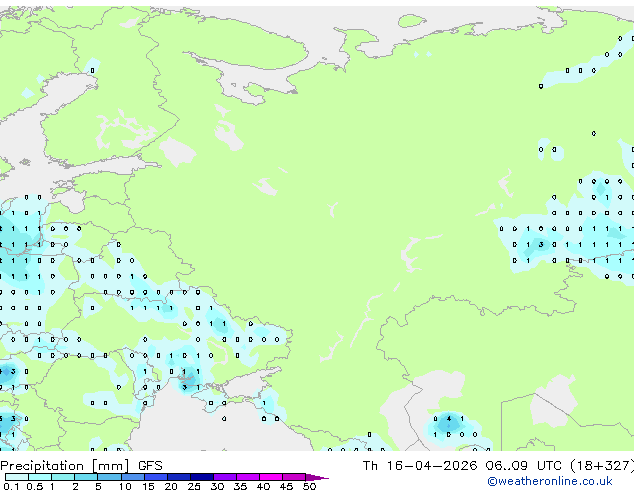Viewport: 634px width, 490px height.
Task: Click the legend scale label 0.1
Action: [x=11, y=486]
